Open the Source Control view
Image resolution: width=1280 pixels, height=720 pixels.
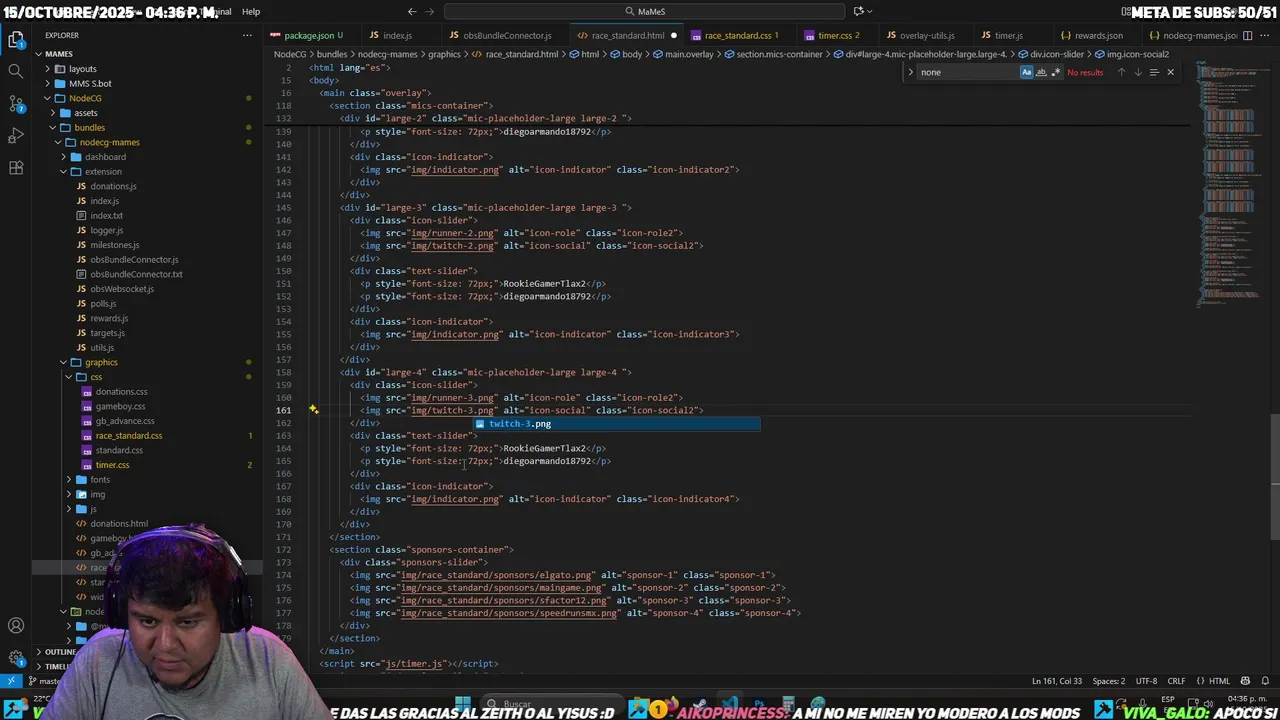click(15, 103)
